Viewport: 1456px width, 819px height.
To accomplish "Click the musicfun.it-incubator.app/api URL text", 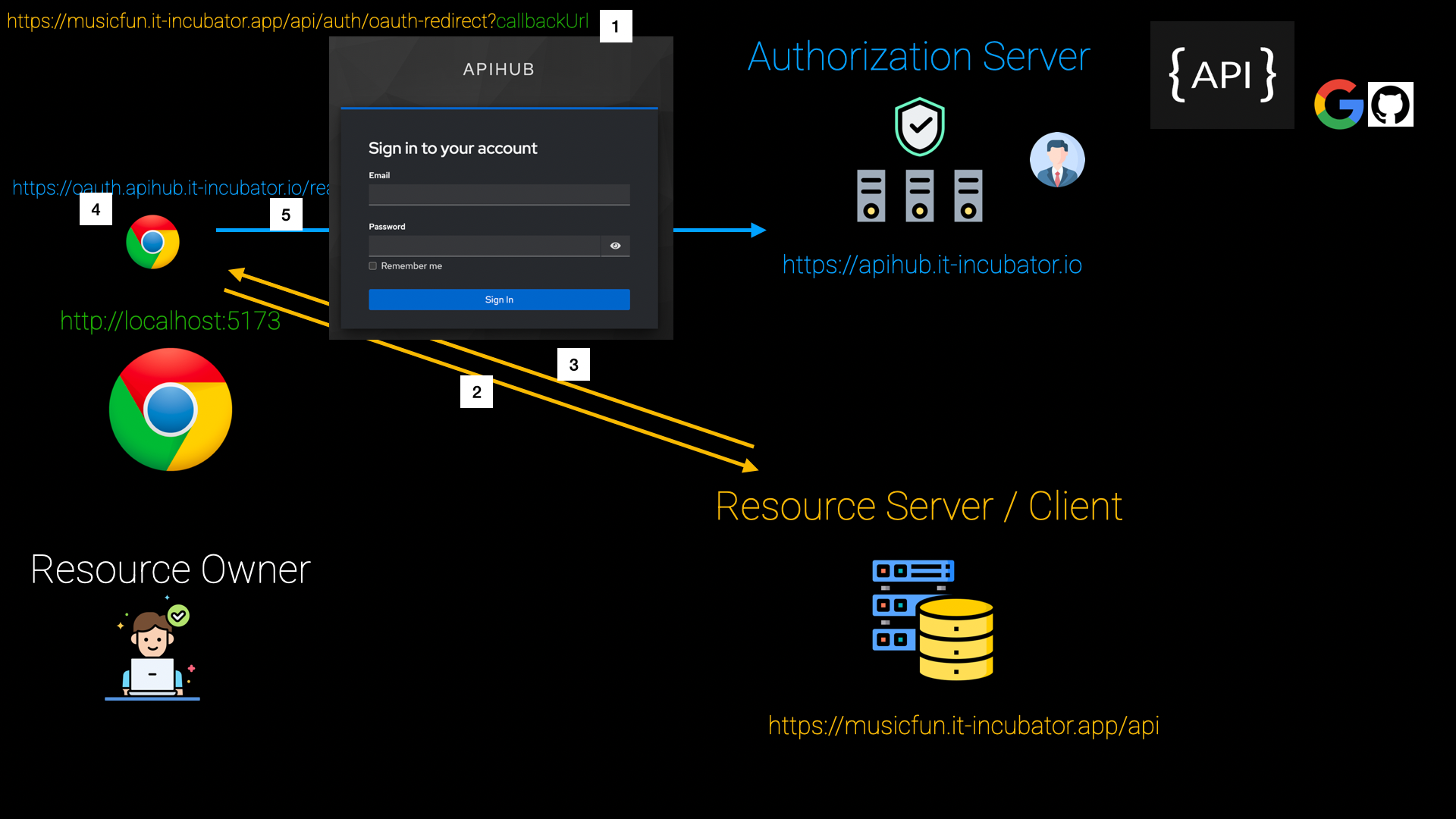I will 963,726.
